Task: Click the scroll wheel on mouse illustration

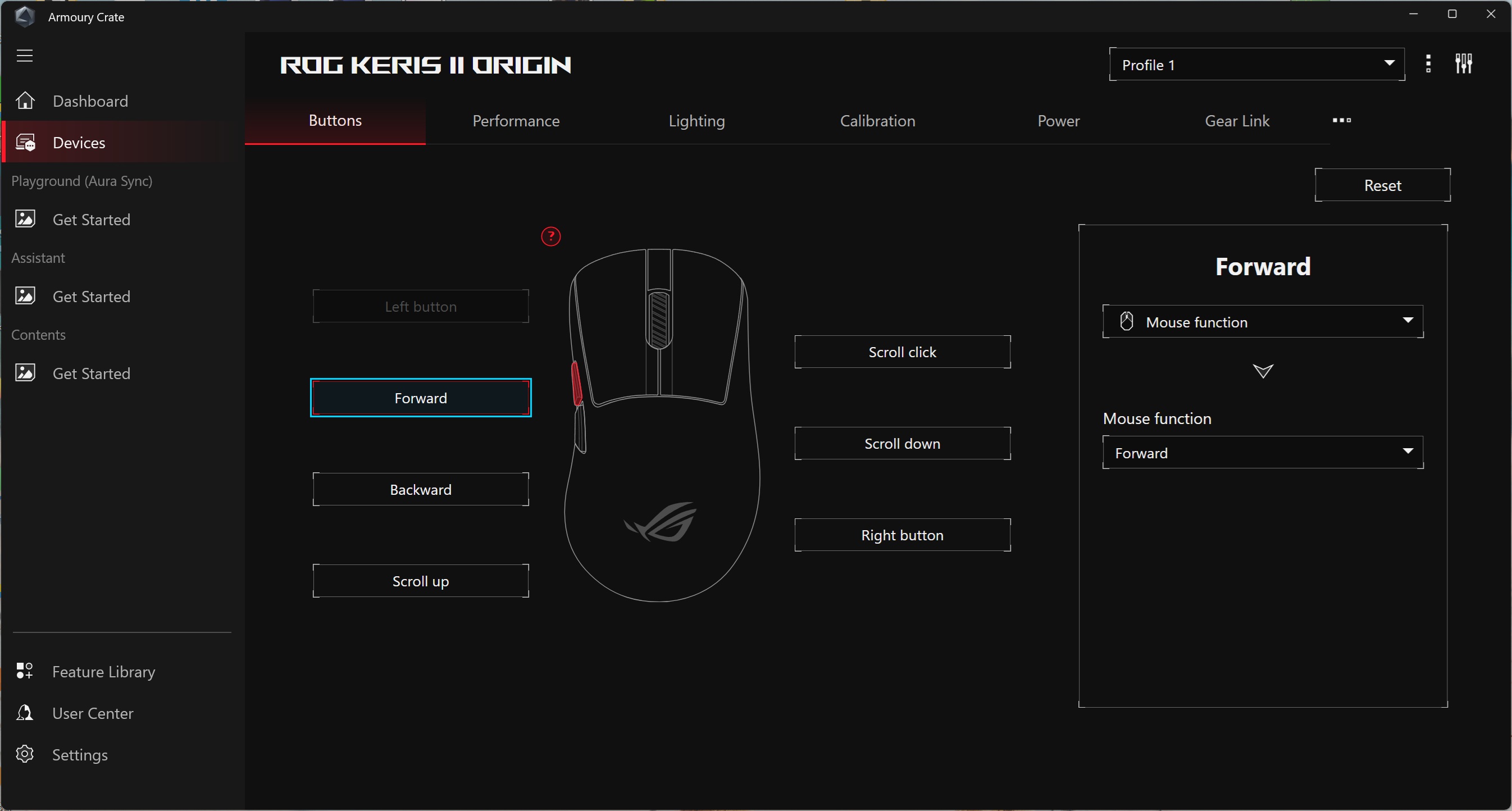Action: [x=659, y=320]
